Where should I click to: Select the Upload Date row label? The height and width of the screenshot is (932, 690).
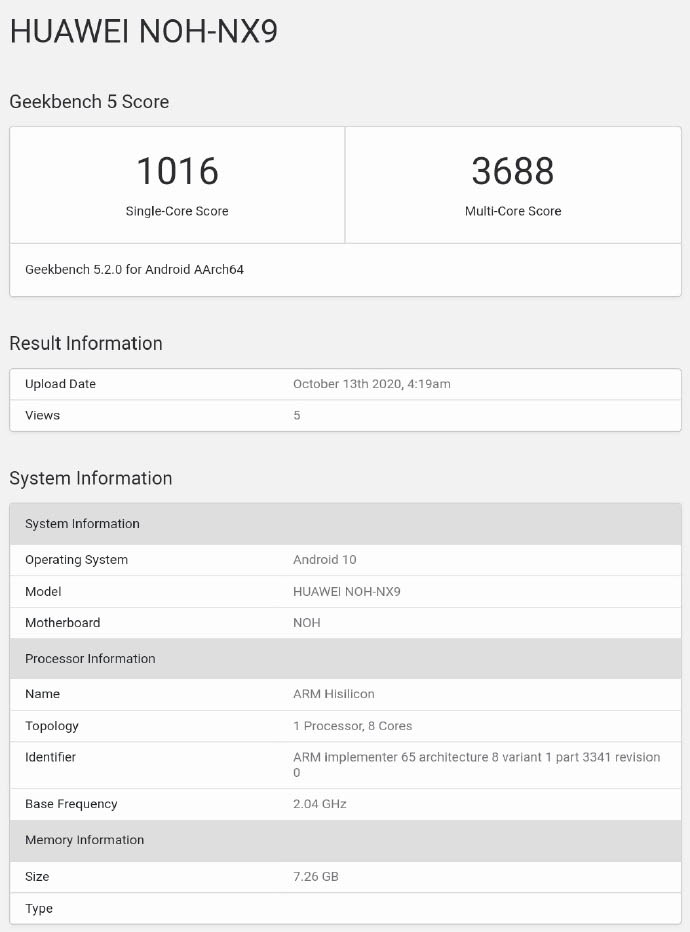click(x=60, y=384)
